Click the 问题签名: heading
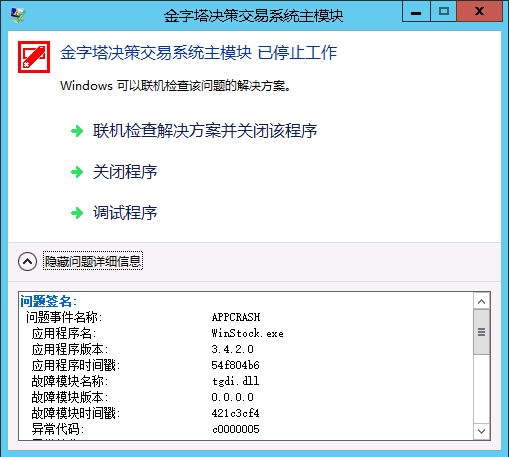The height and width of the screenshot is (457, 509). coord(48,301)
